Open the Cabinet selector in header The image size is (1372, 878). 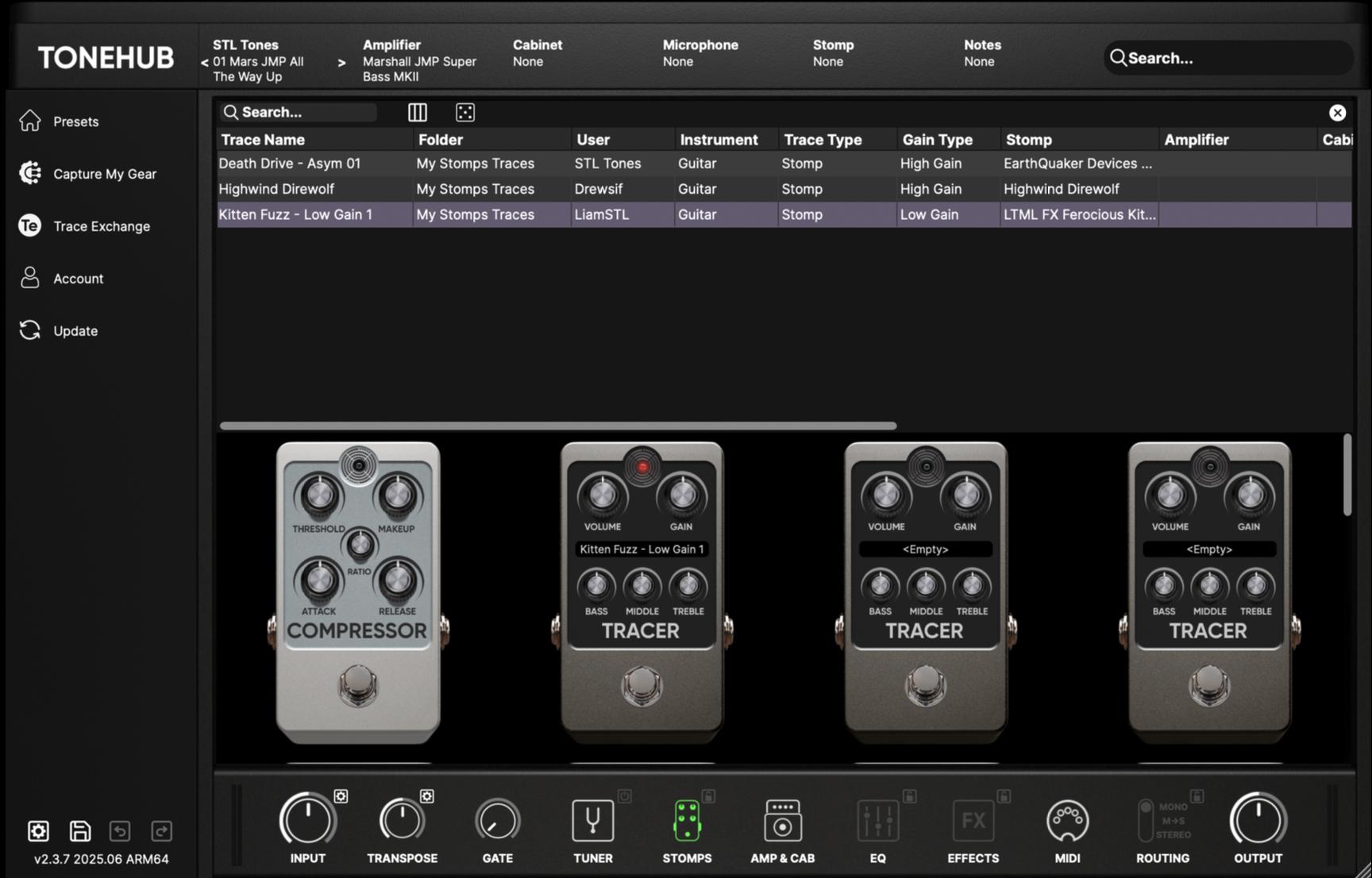coord(538,53)
